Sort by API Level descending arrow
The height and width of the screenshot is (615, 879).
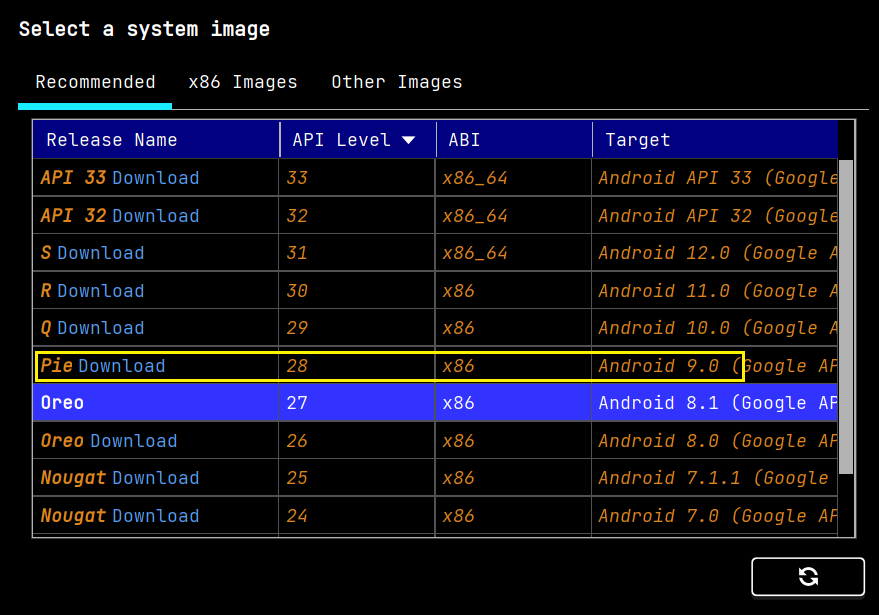point(409,140)
